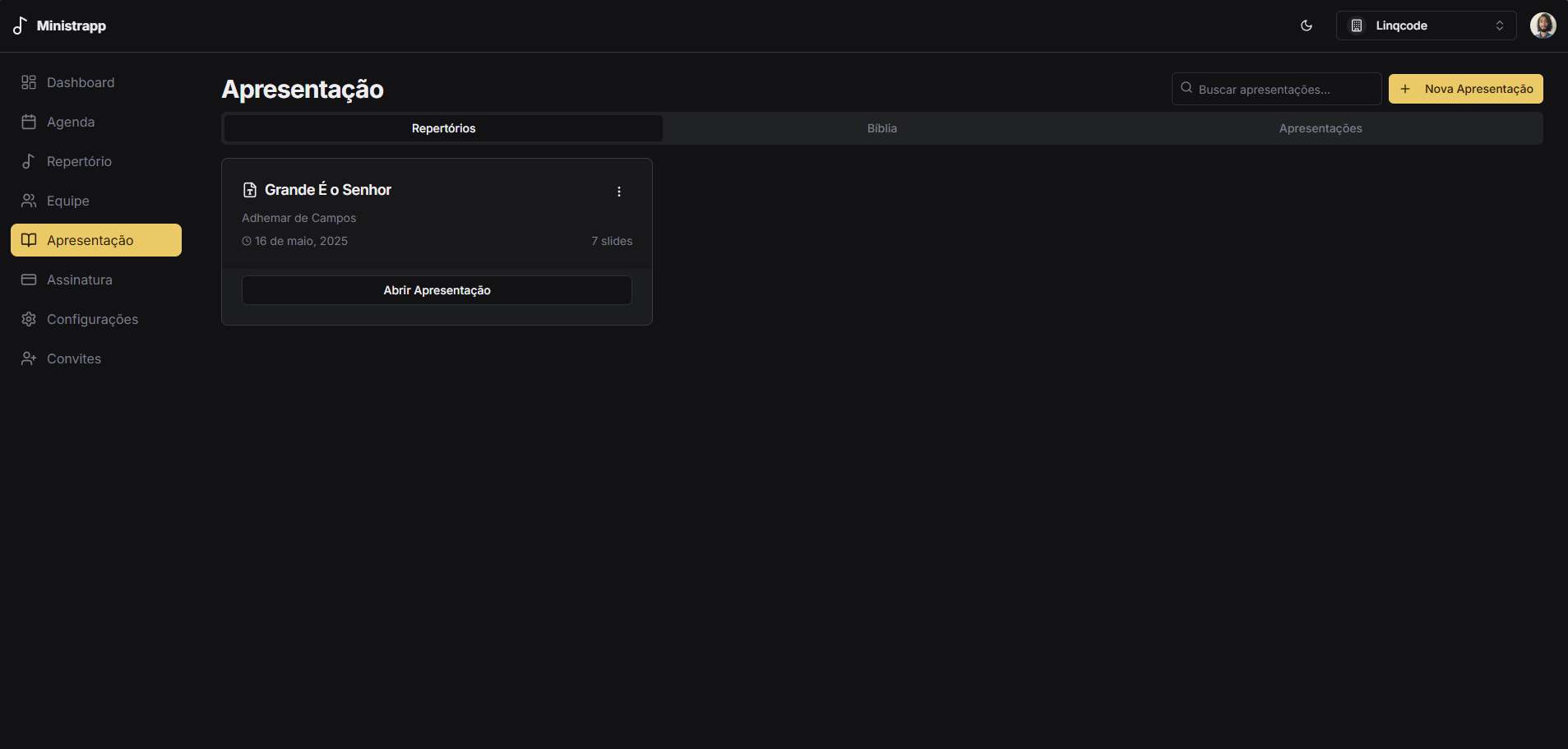Click the Equipe people icon
Screen dimensions: 1568x749
coord(29,201)
